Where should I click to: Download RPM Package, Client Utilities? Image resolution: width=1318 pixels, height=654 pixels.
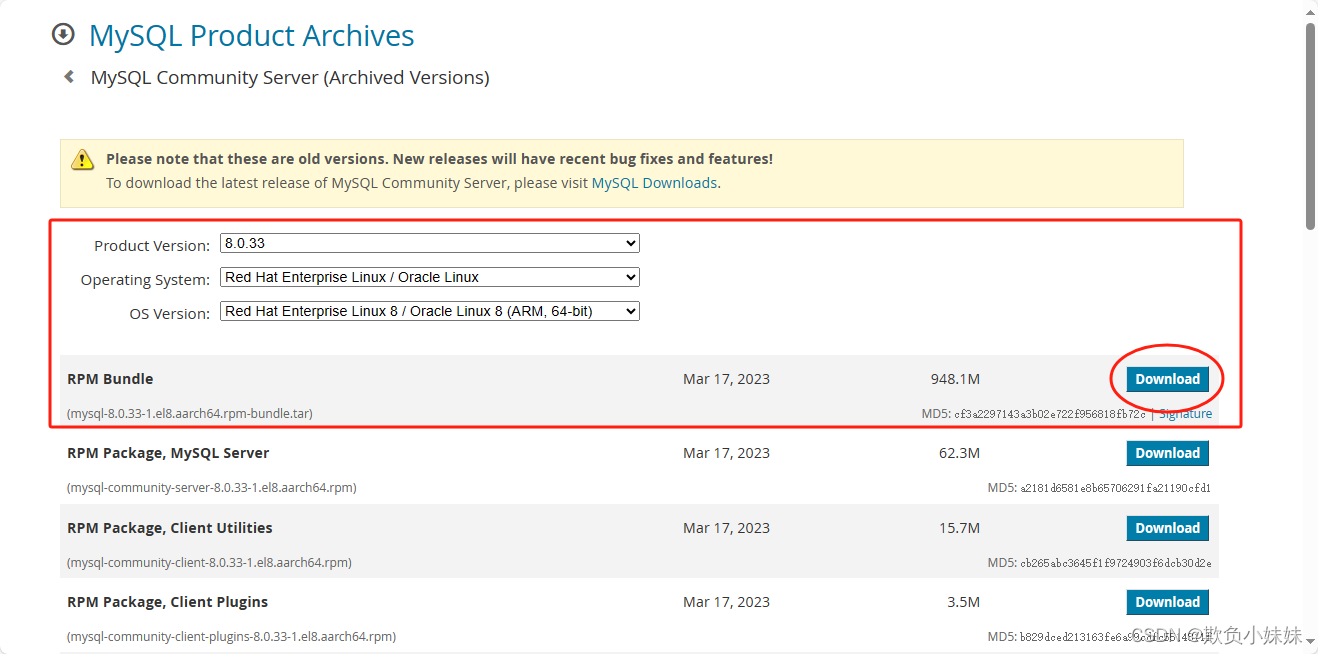tap(1167, 528)
